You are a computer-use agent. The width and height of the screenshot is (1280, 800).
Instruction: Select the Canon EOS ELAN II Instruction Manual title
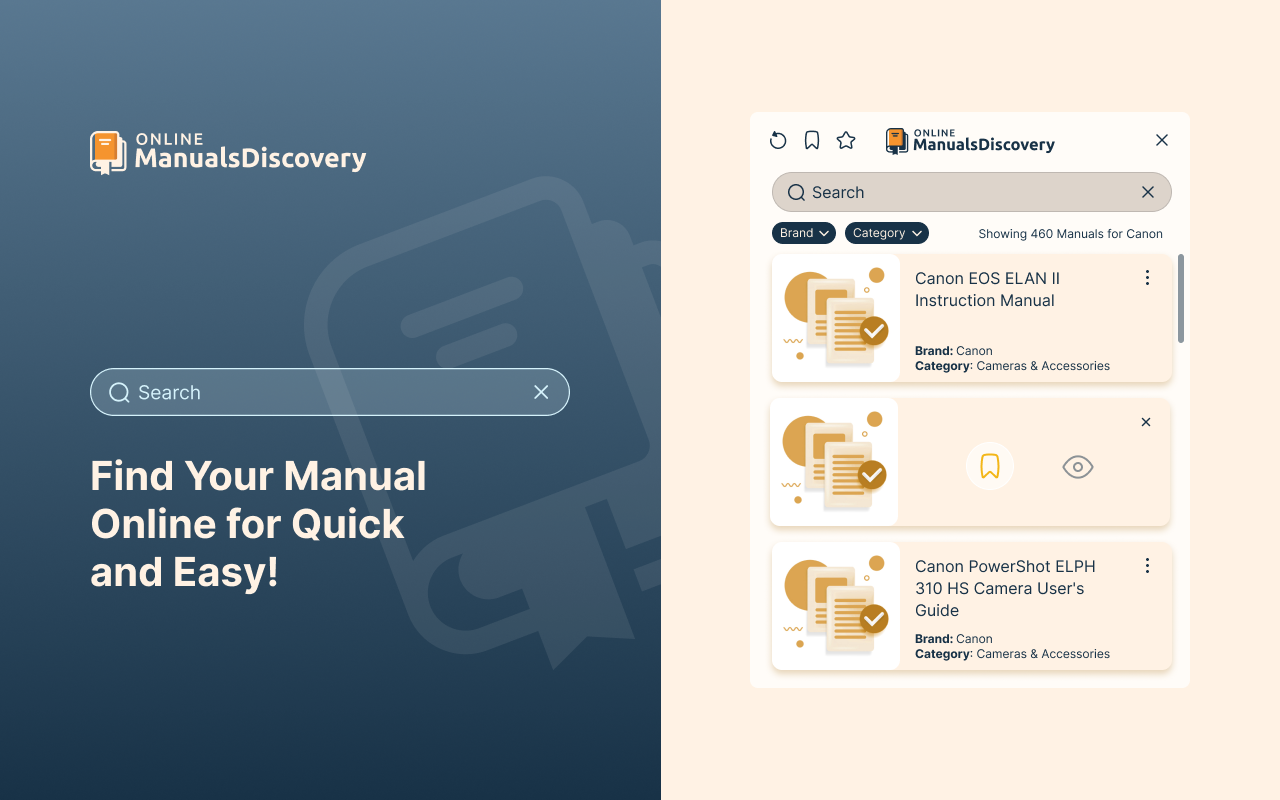[x=987, y=289]
